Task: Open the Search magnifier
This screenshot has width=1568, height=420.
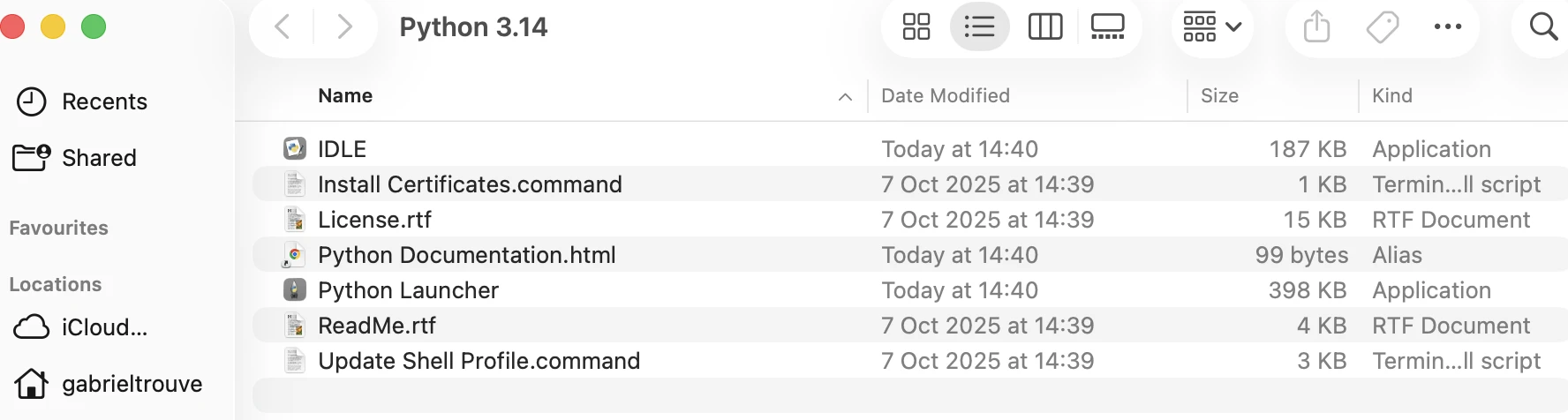Action: (x=1543, y=27)
